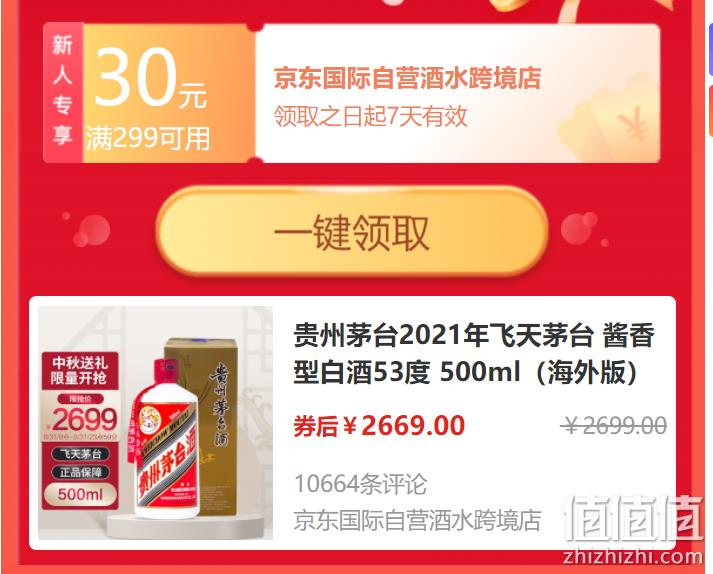Click the 中秋送礼限量开抢 promo badge

pos(80,370)
